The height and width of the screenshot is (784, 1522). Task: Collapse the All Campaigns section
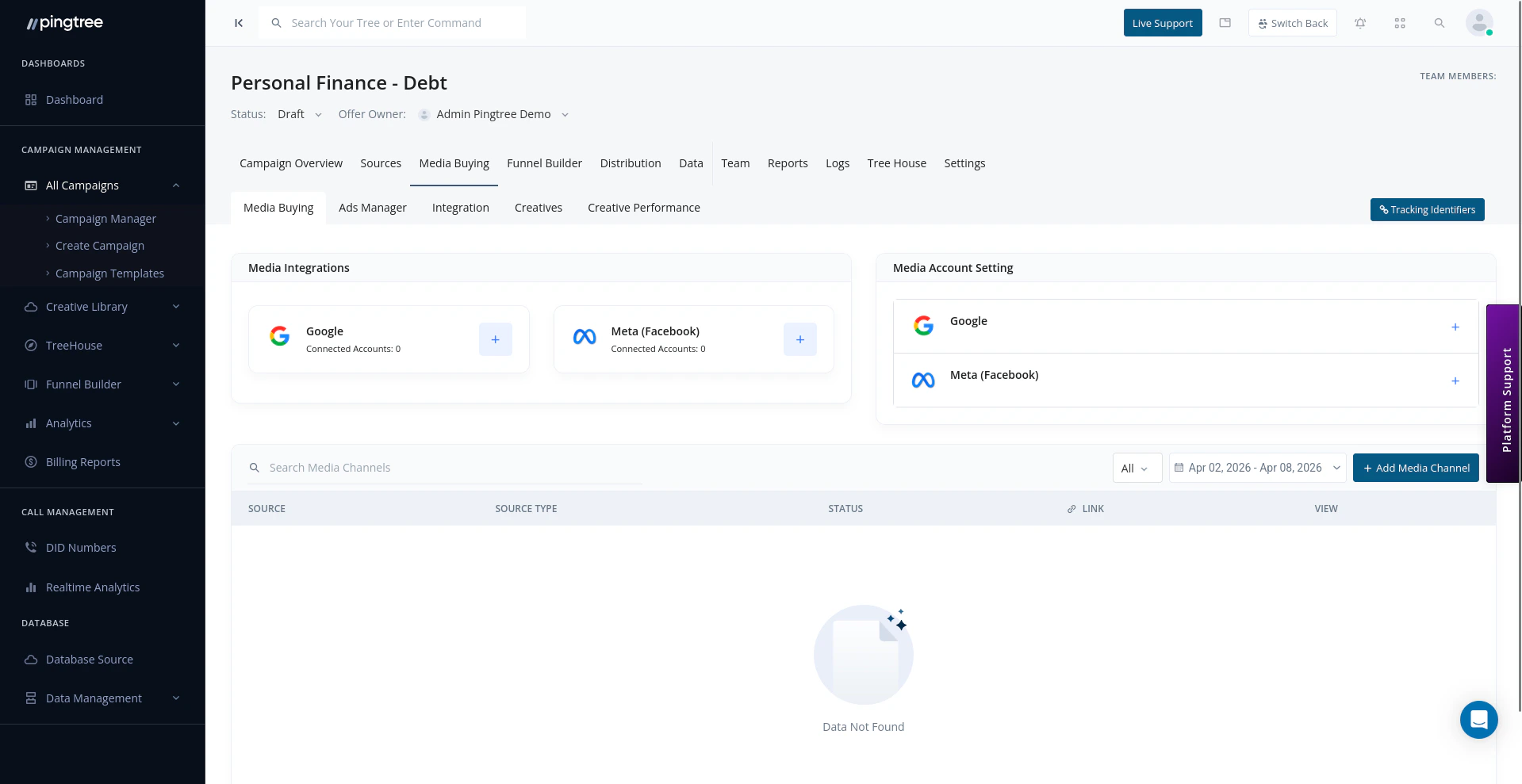click(175, 185)
